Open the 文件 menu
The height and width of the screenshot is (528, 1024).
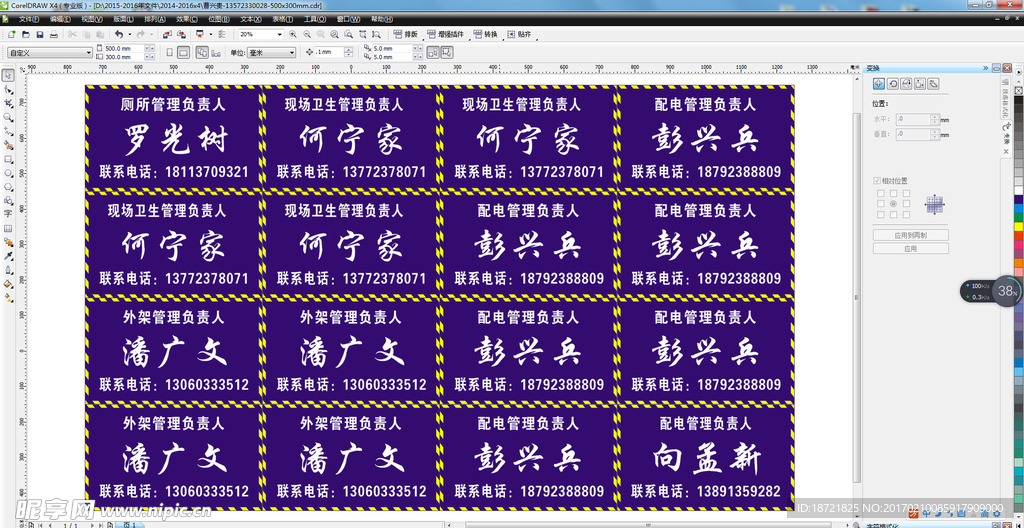point(29,20)
